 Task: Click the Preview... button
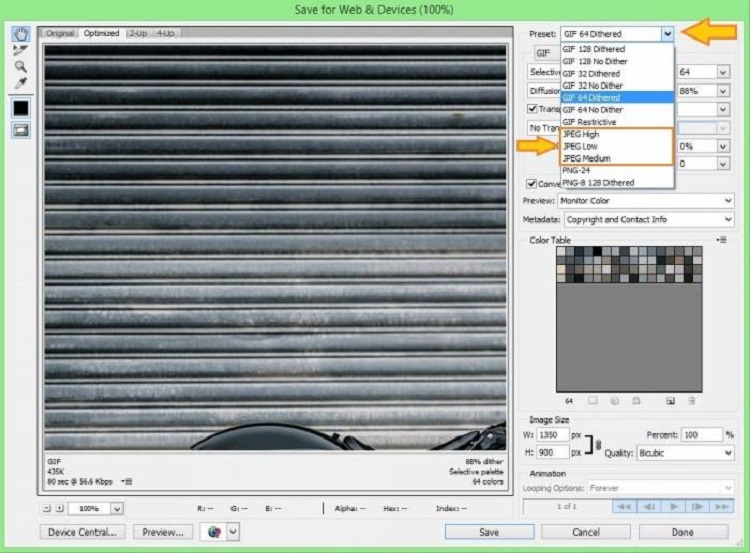163,532
